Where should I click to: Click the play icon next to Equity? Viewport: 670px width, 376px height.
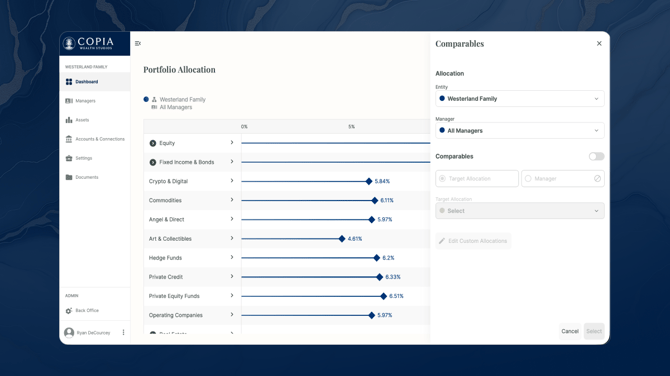coord(153,143)
